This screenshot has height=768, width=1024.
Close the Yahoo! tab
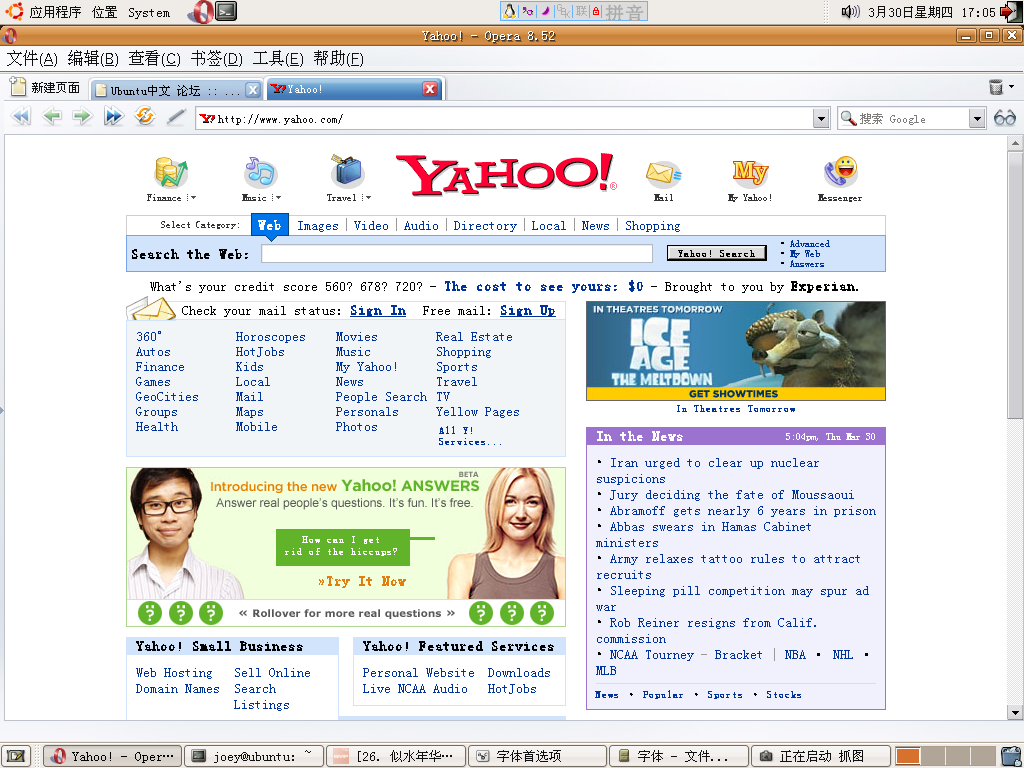pos(430,89)
